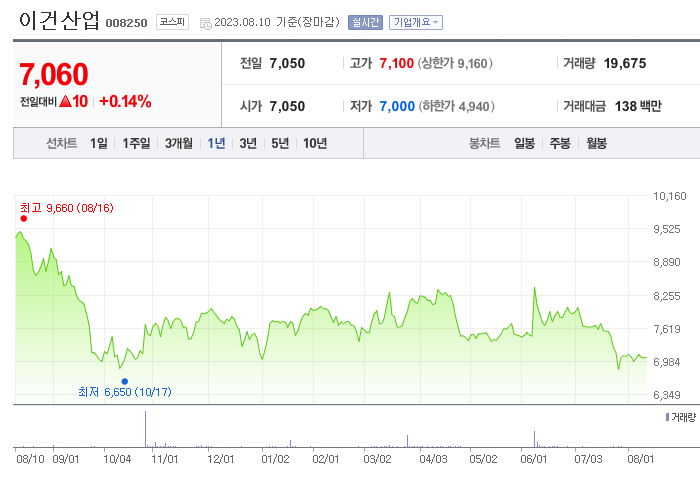Select the 1일 line chart tab
The height and width of the screenshot is (477, 700).
coord(99,143)
